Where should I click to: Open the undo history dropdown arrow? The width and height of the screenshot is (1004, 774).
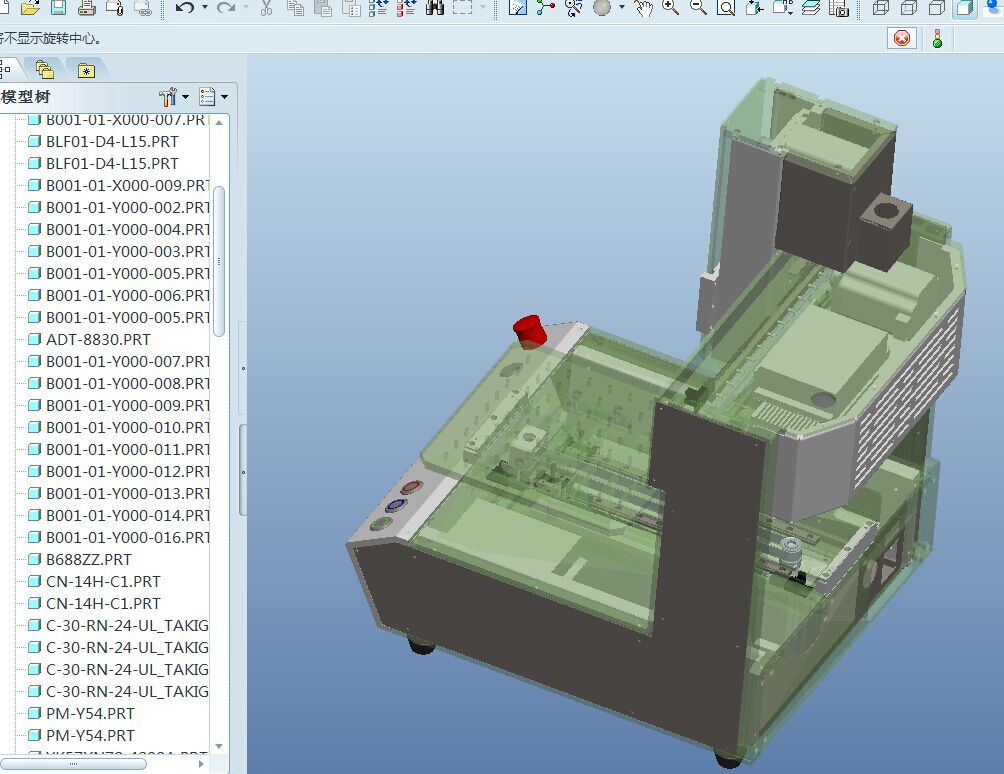(x=205, y=7)
